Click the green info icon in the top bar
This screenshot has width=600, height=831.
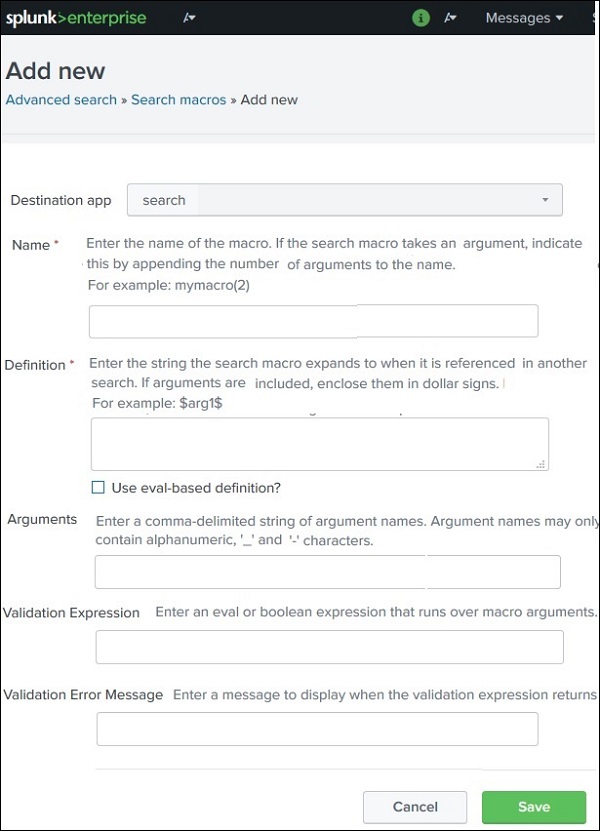point(419,17)
